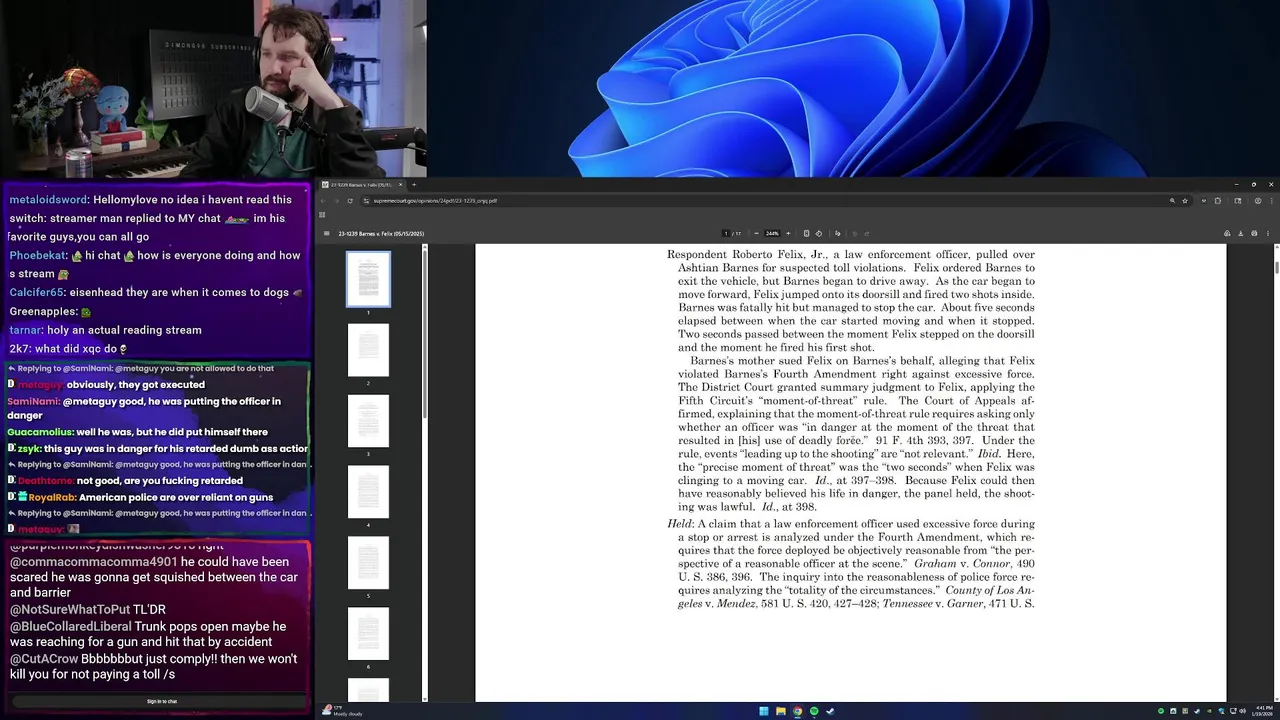
Task: Bookmark this page with the star icon
Action: (1185, 200)
